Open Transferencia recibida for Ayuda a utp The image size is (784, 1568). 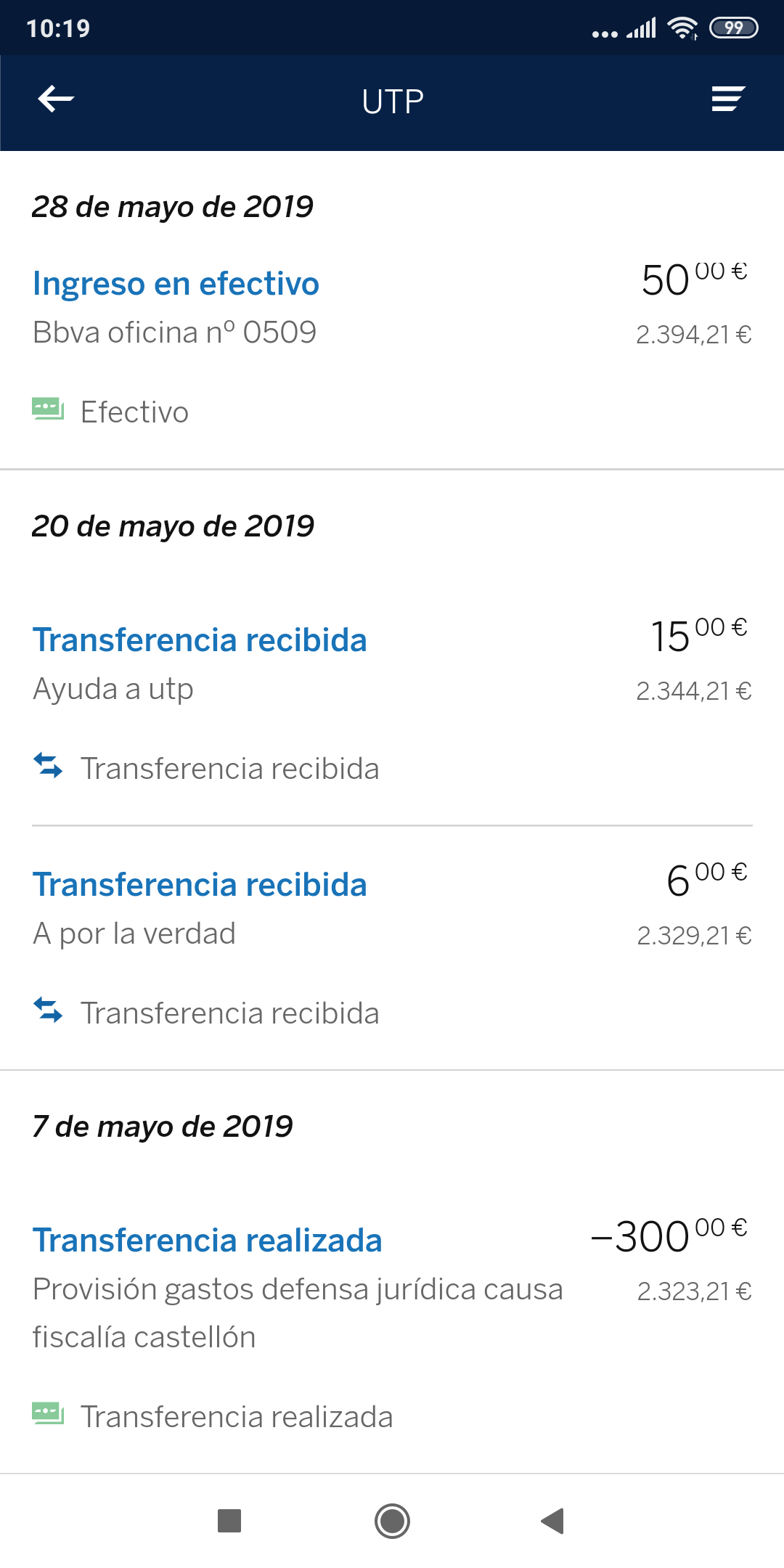(200, 640)
